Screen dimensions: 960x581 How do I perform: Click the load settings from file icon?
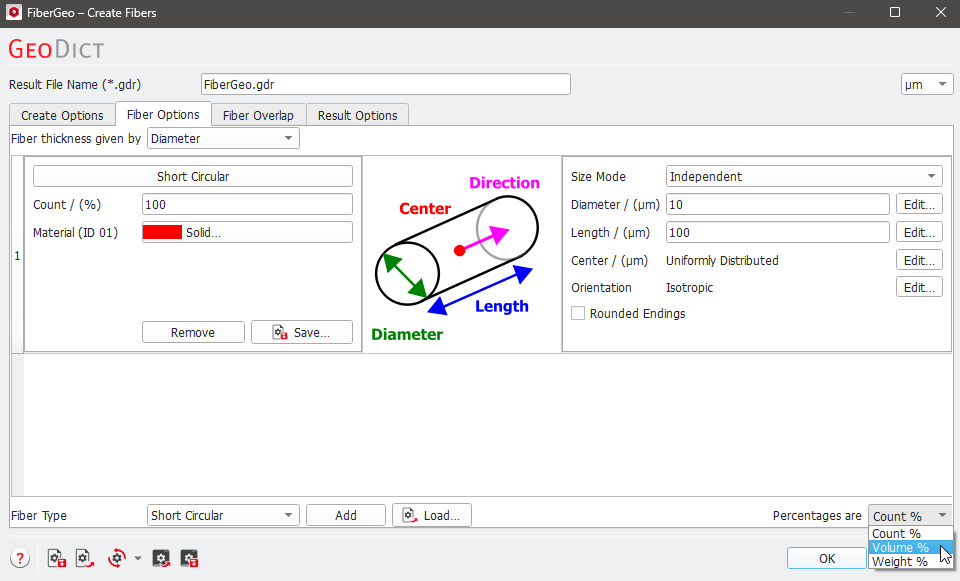[84, 558]
